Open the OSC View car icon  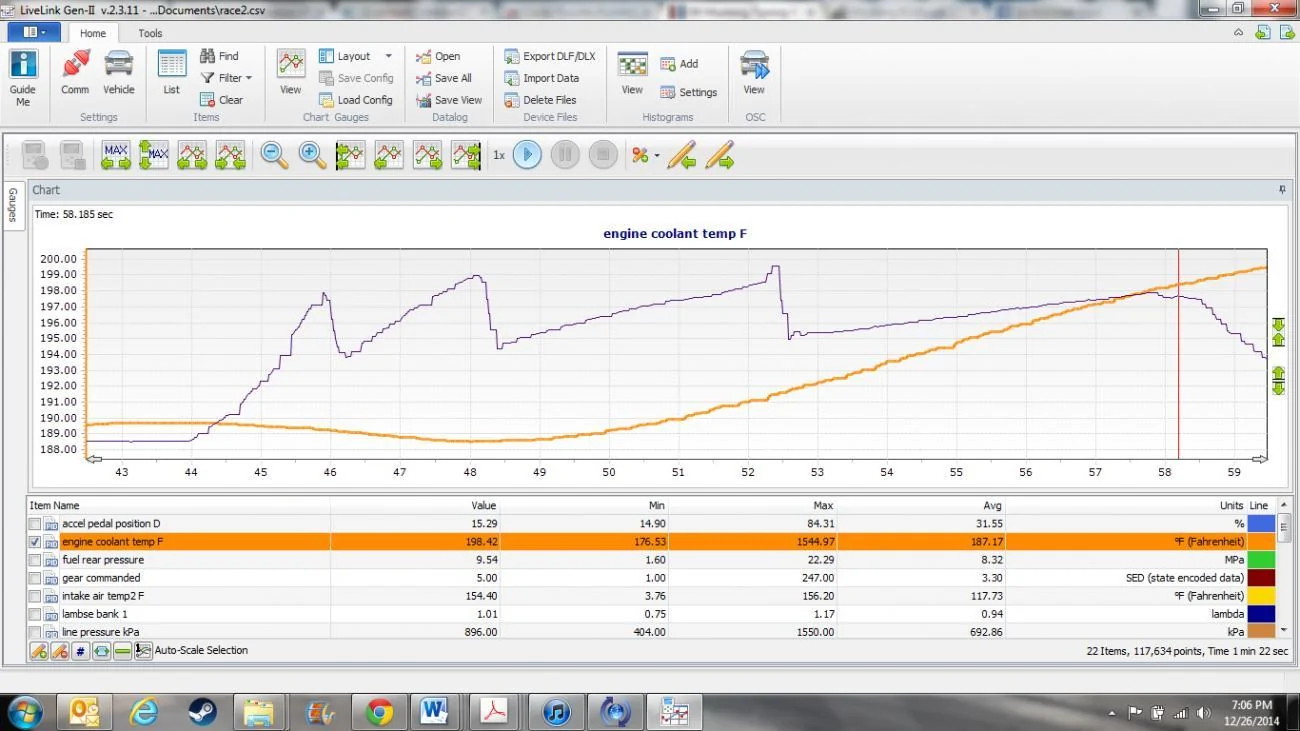click(x=754, y=72)
